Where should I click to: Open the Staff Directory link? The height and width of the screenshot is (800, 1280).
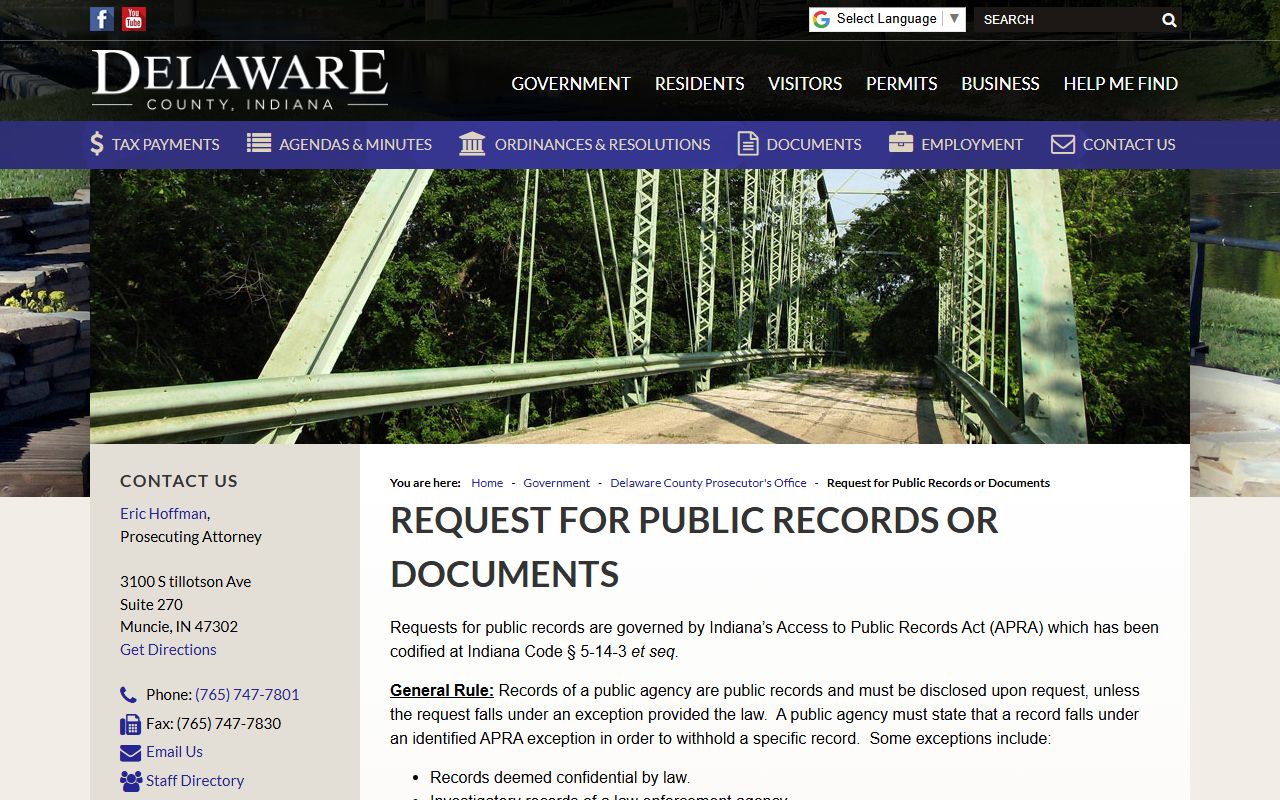click(x=195, y=781)
